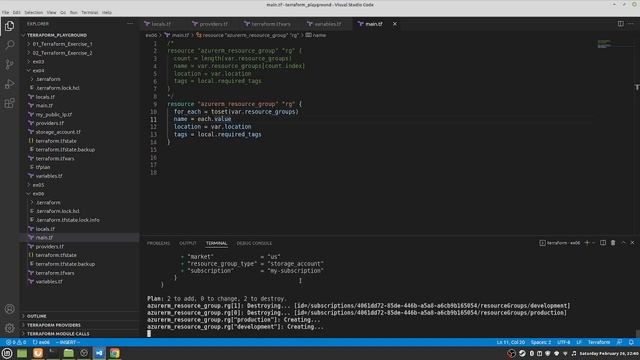Open the Run and Debug view
640x360 pixels.
coord(9,84)
